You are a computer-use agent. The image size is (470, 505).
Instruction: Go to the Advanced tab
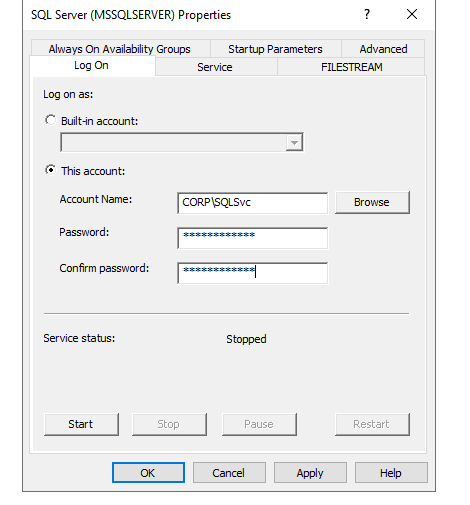(x=383, y=49)
